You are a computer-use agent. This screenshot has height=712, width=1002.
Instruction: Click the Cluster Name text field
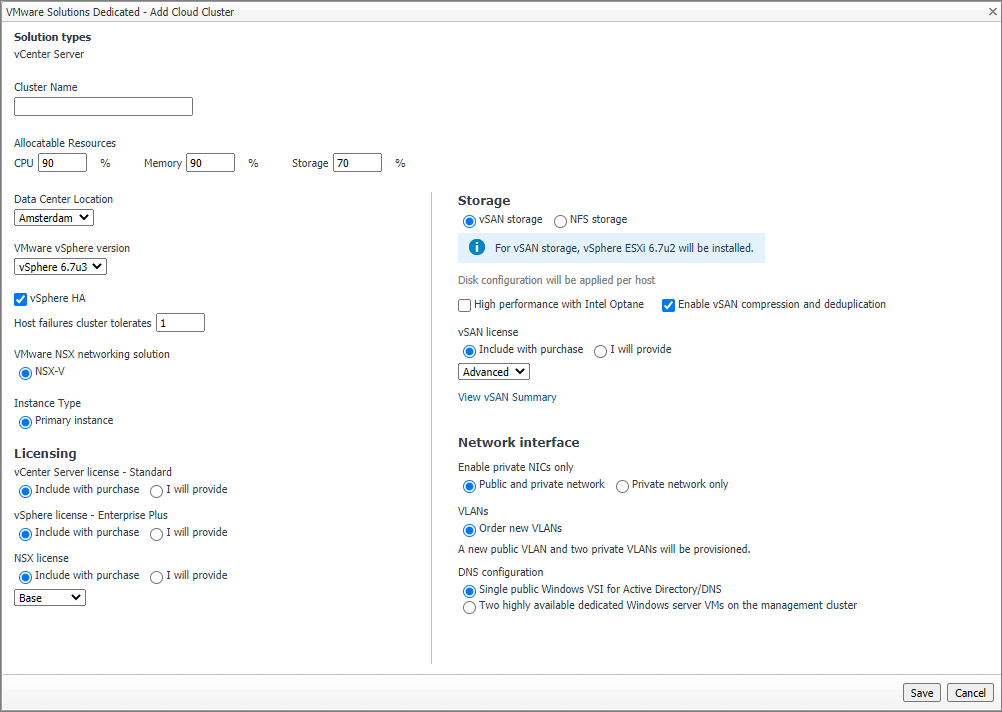point(103,107)
